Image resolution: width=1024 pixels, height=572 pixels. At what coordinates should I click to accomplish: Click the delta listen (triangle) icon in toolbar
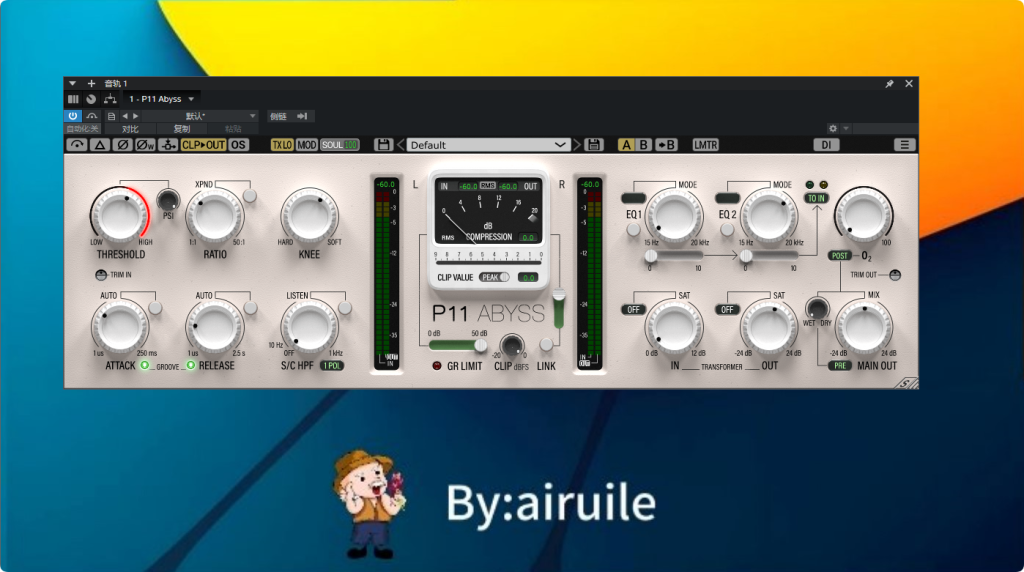[x=100, y=145]
